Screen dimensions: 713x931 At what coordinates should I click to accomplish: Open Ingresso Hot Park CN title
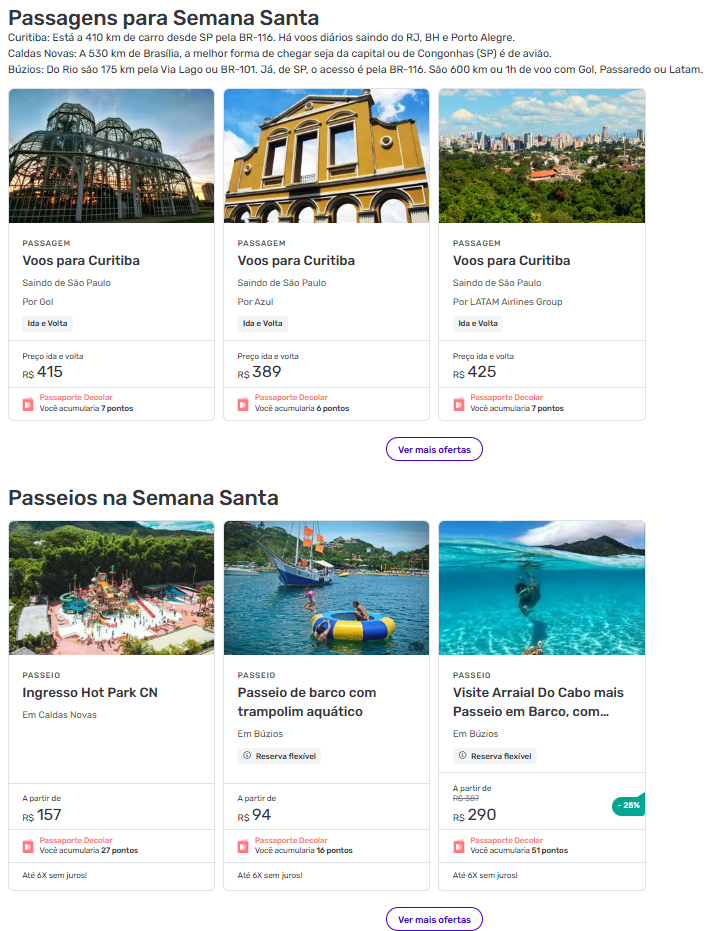(x=90, y=693)
